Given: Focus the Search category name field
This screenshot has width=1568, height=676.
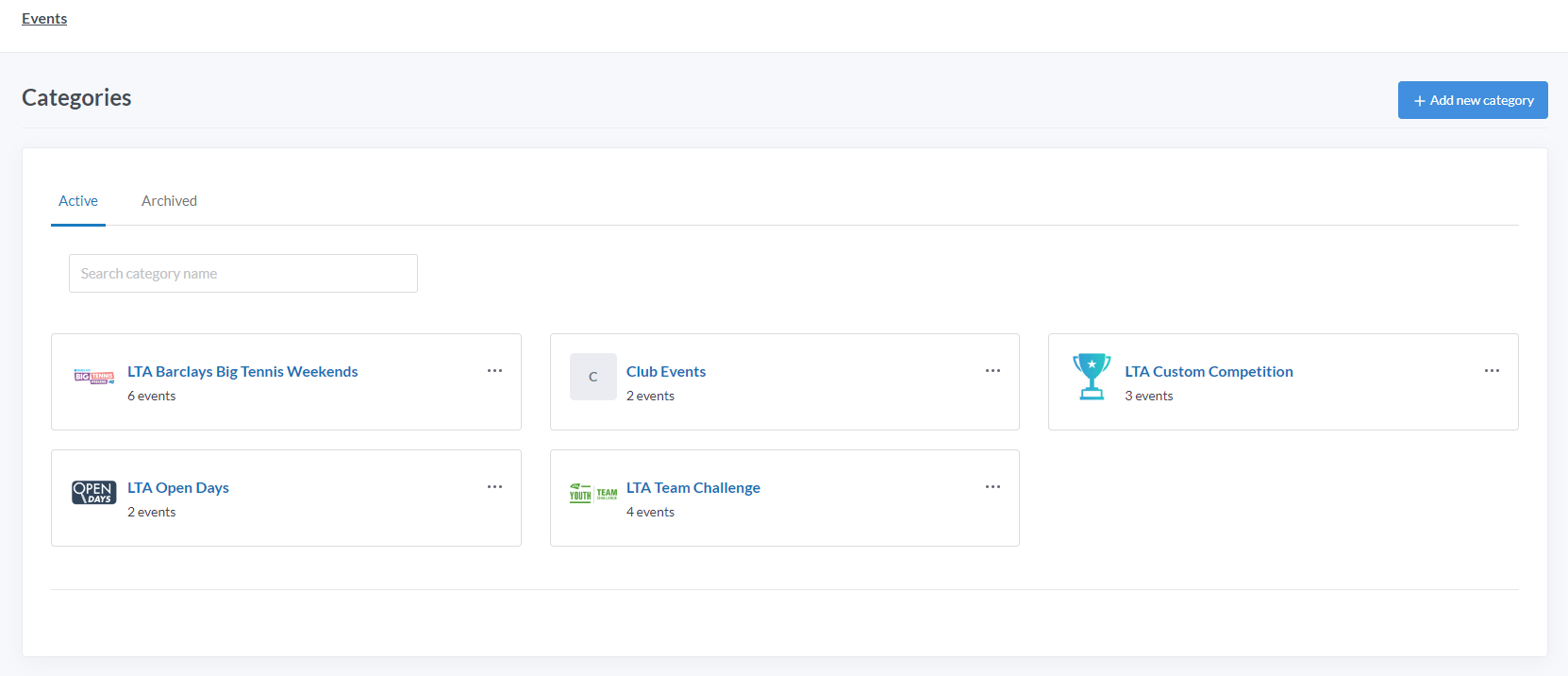Looking at the screenshot, I should pyautogui.click(x=242, y=274).
